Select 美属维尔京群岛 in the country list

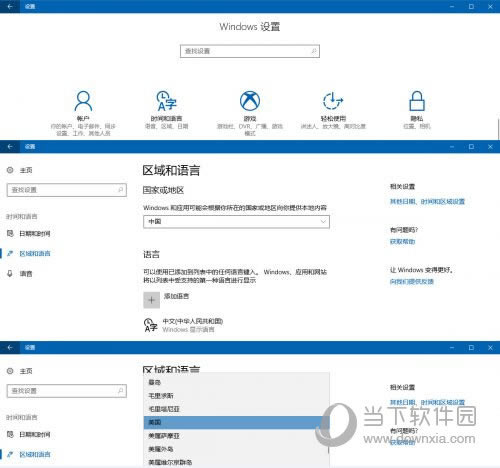236,462
